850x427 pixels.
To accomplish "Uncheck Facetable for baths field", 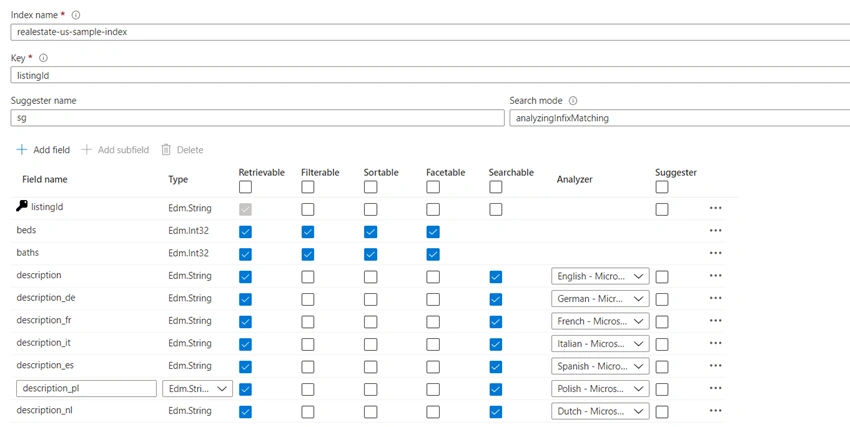I will (433, 254).
